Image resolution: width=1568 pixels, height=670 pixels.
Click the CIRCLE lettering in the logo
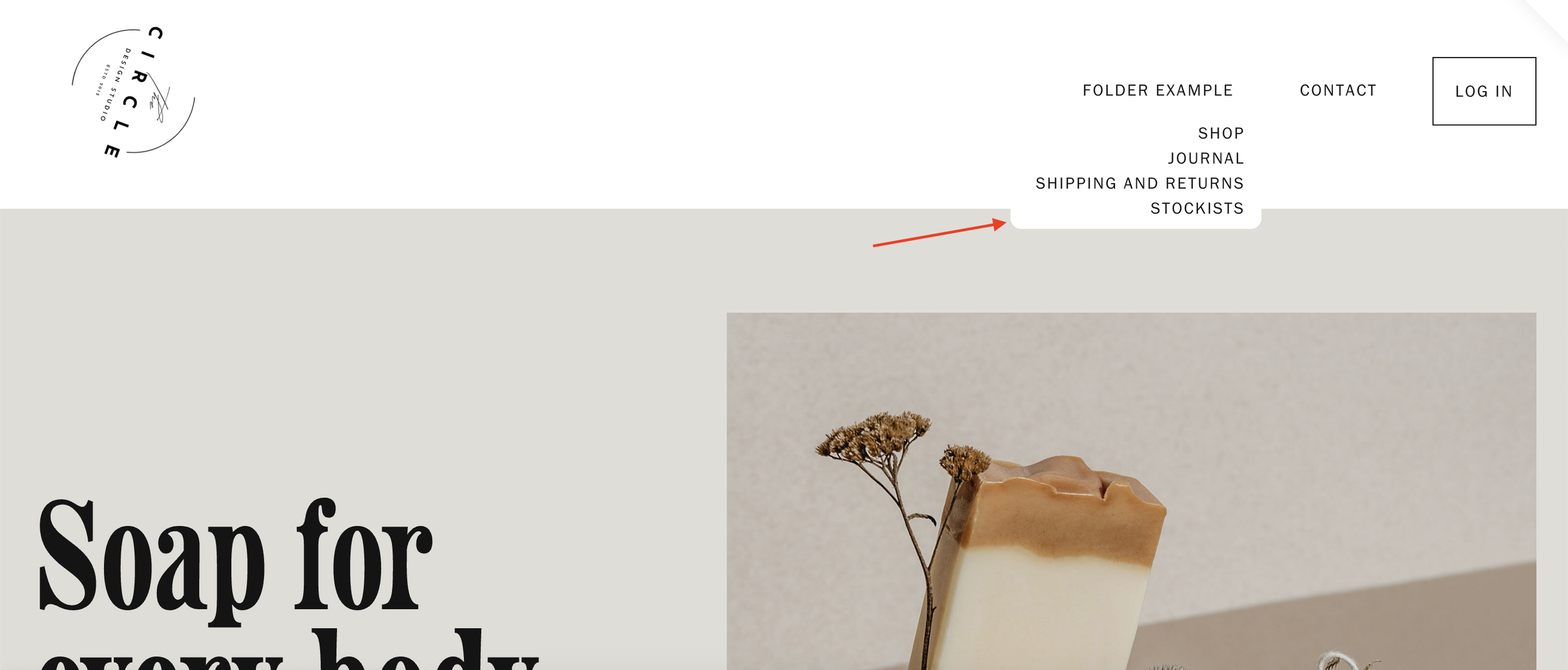(134, 92)
